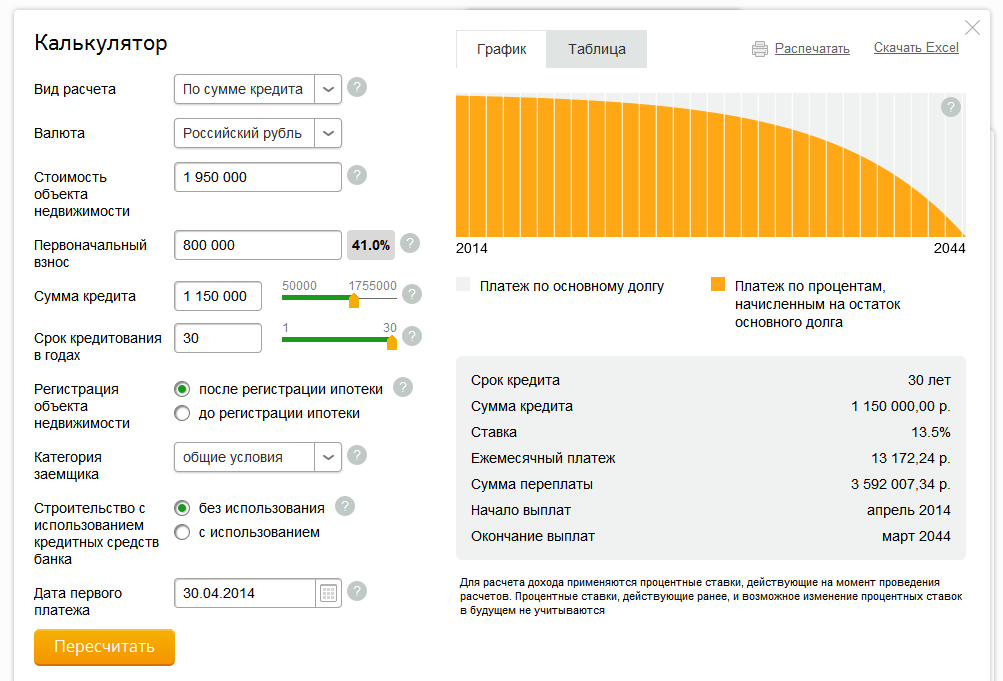Choose 'с использованием' radio option

[x=182, y=532]
